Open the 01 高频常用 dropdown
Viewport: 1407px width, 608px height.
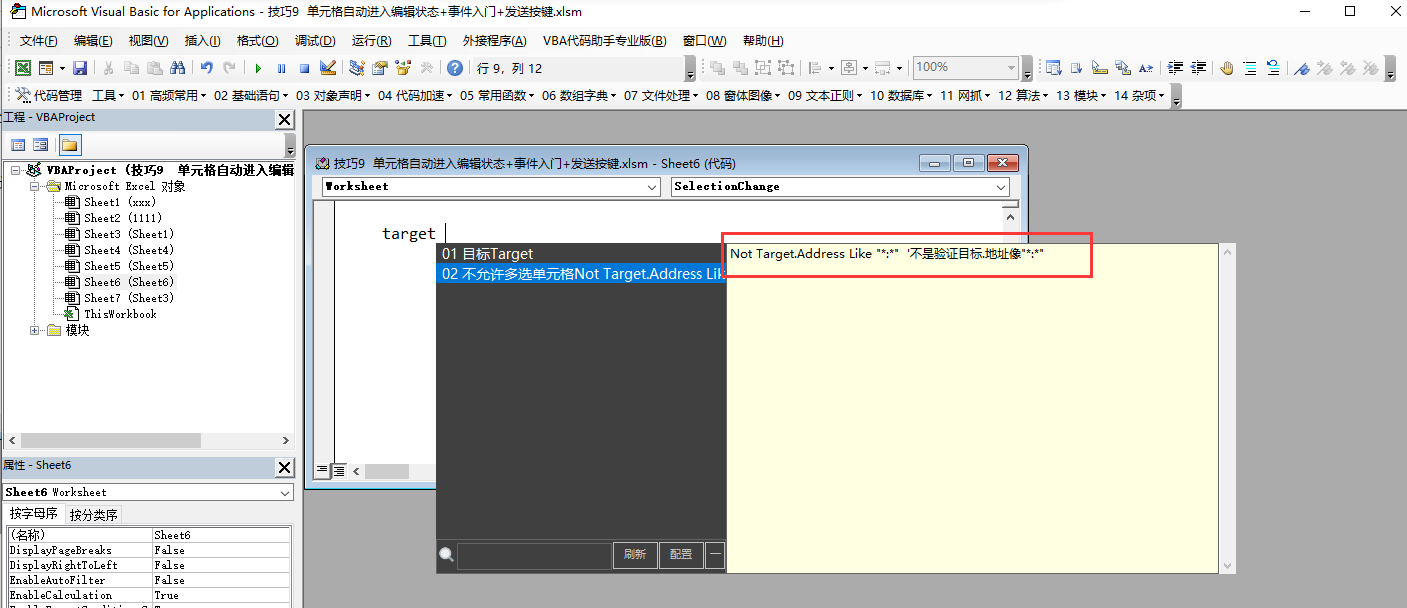168,96
